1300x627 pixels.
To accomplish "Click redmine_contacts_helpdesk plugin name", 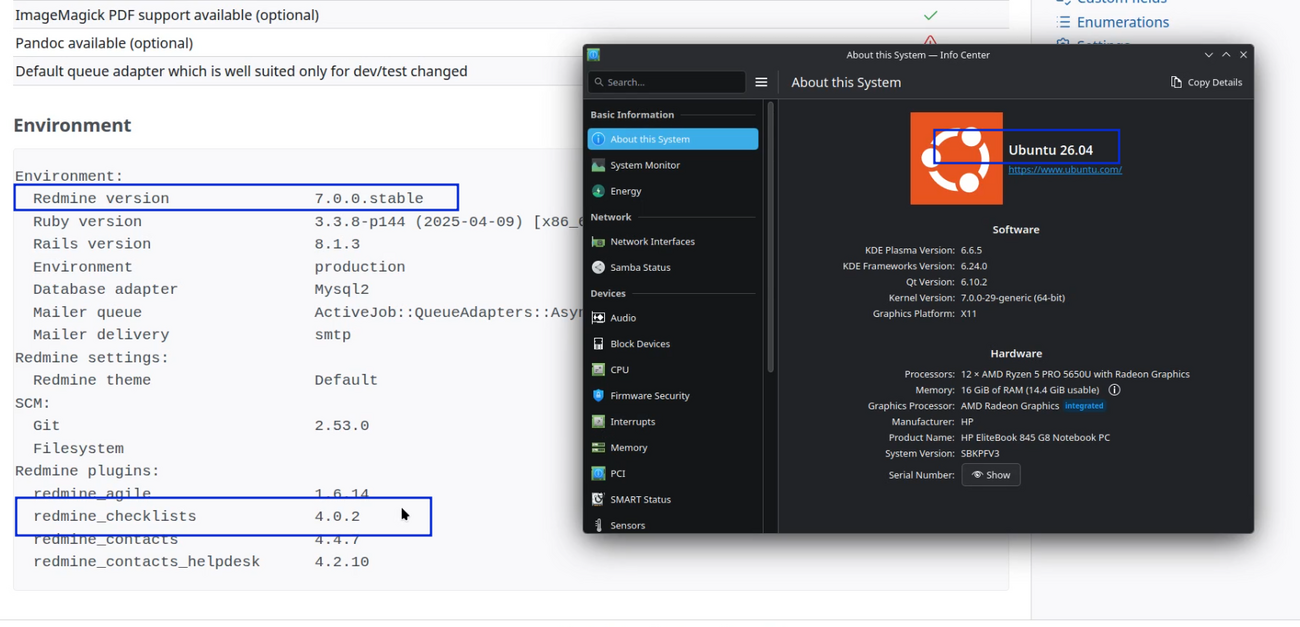I will pos(146,562).
